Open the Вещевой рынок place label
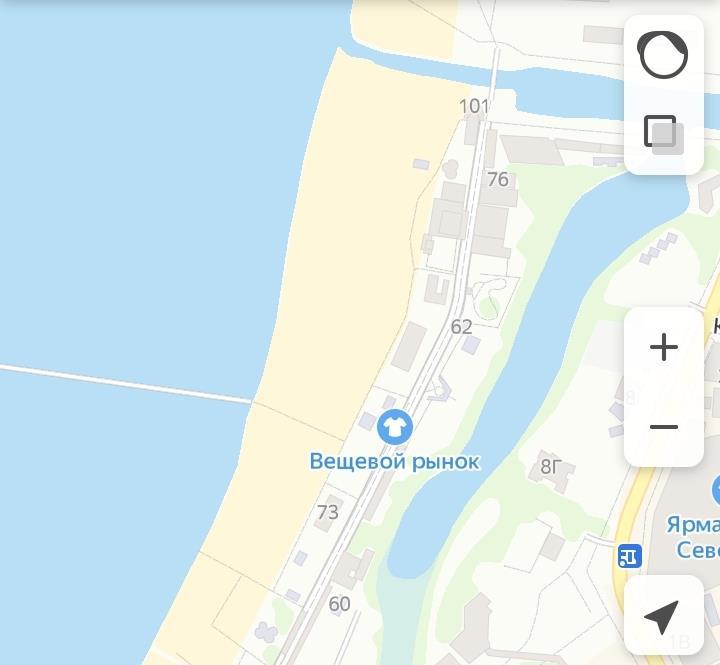 point(394,462)
